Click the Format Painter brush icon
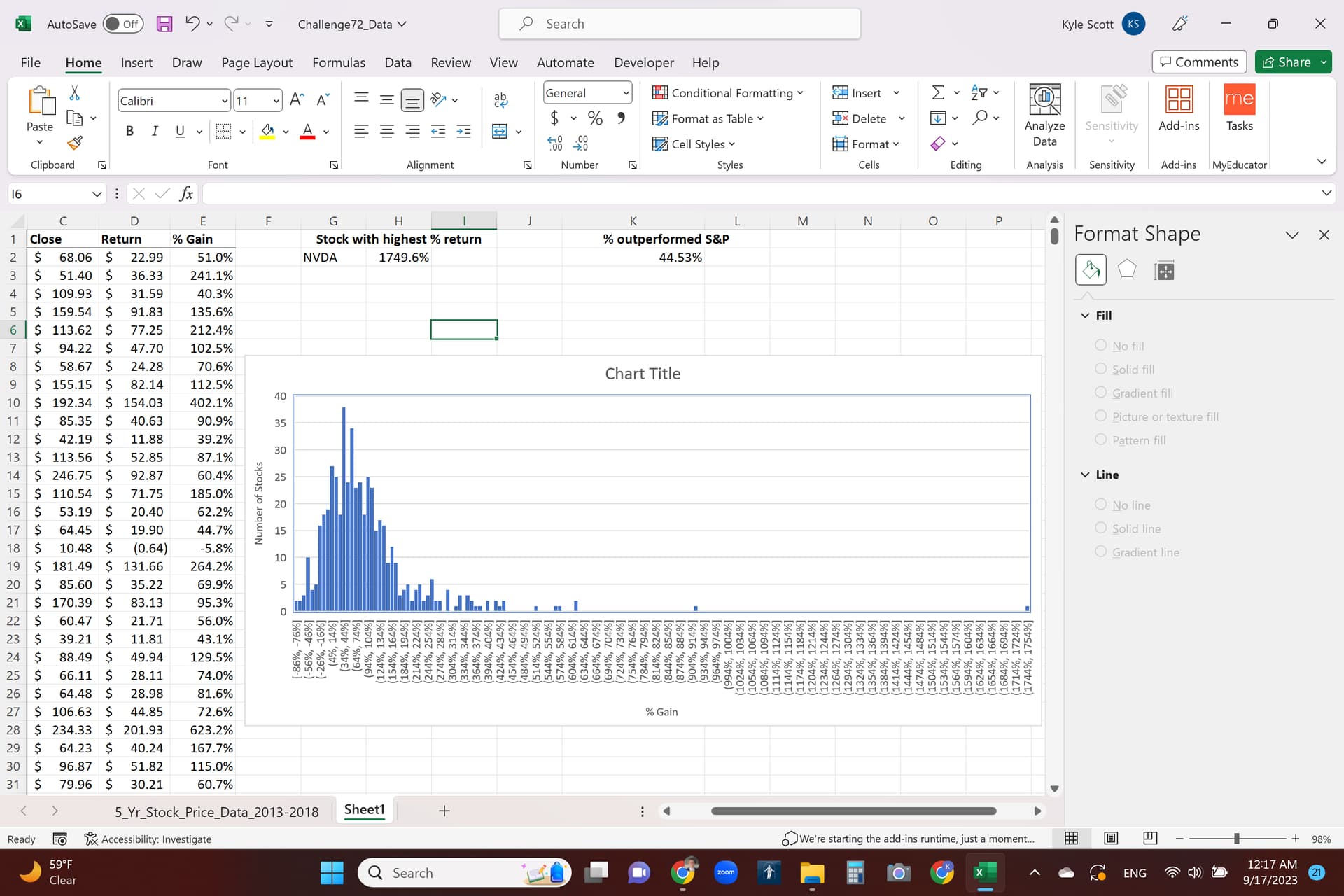 tap(75, 143)
